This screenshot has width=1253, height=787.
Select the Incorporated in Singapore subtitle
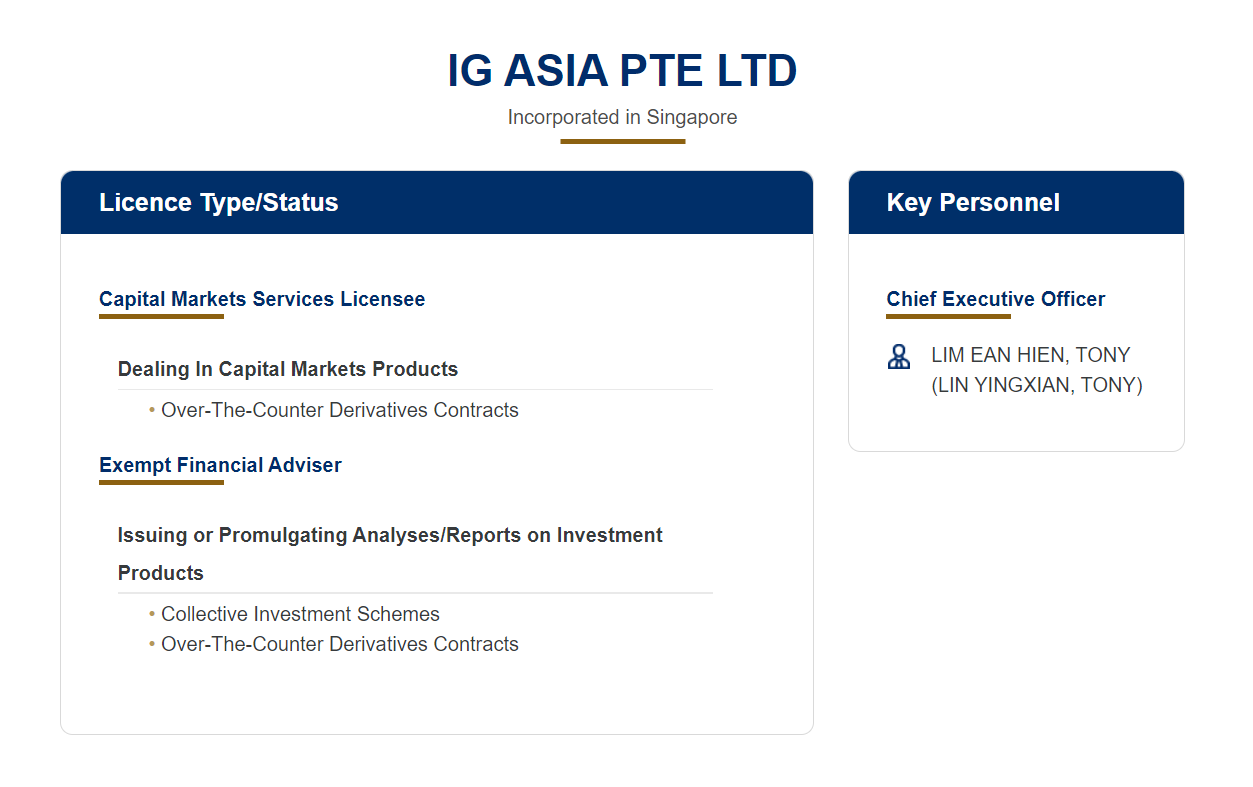click(622, 117)
